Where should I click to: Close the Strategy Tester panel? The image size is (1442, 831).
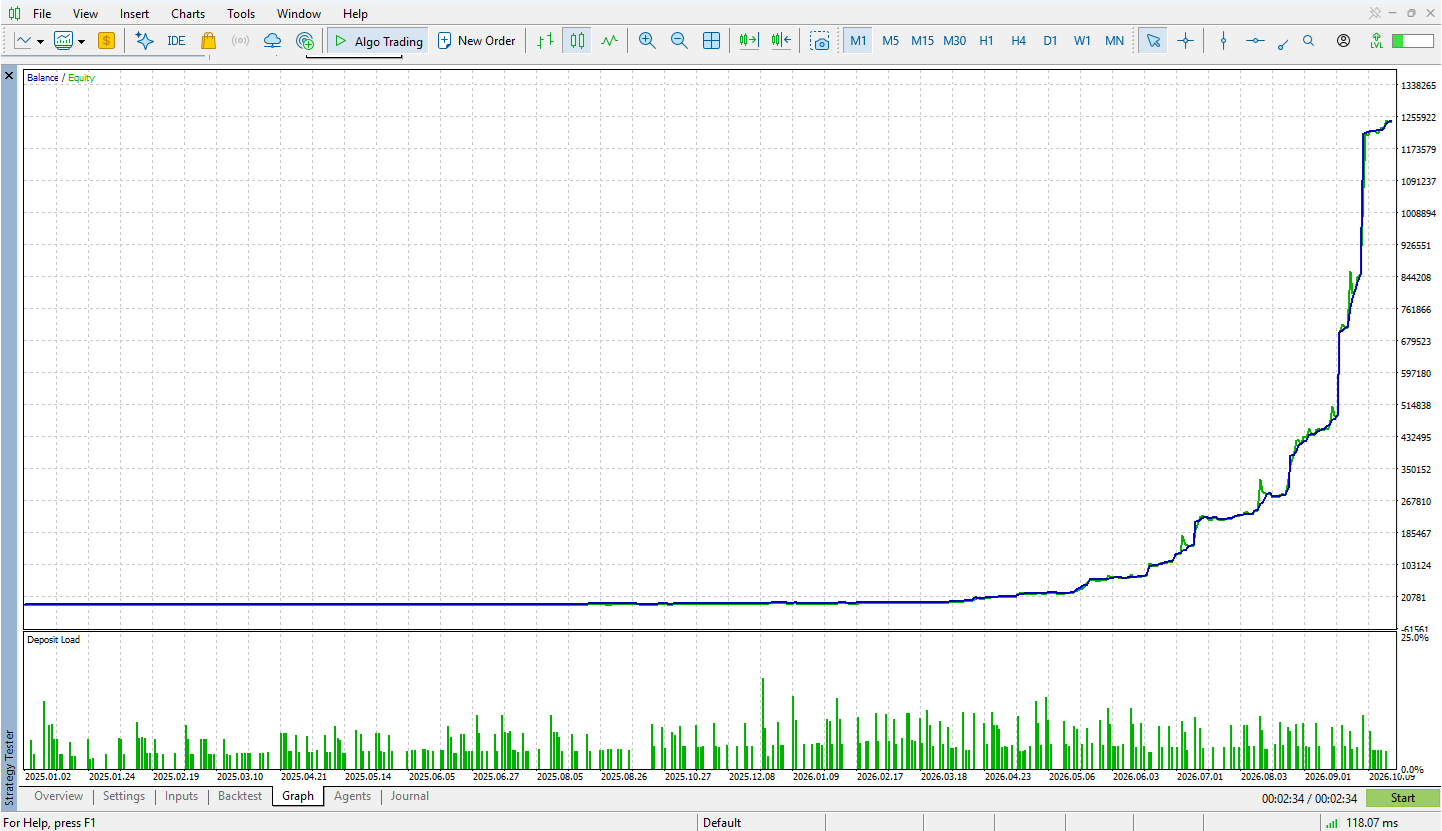[x=9, y=76]
